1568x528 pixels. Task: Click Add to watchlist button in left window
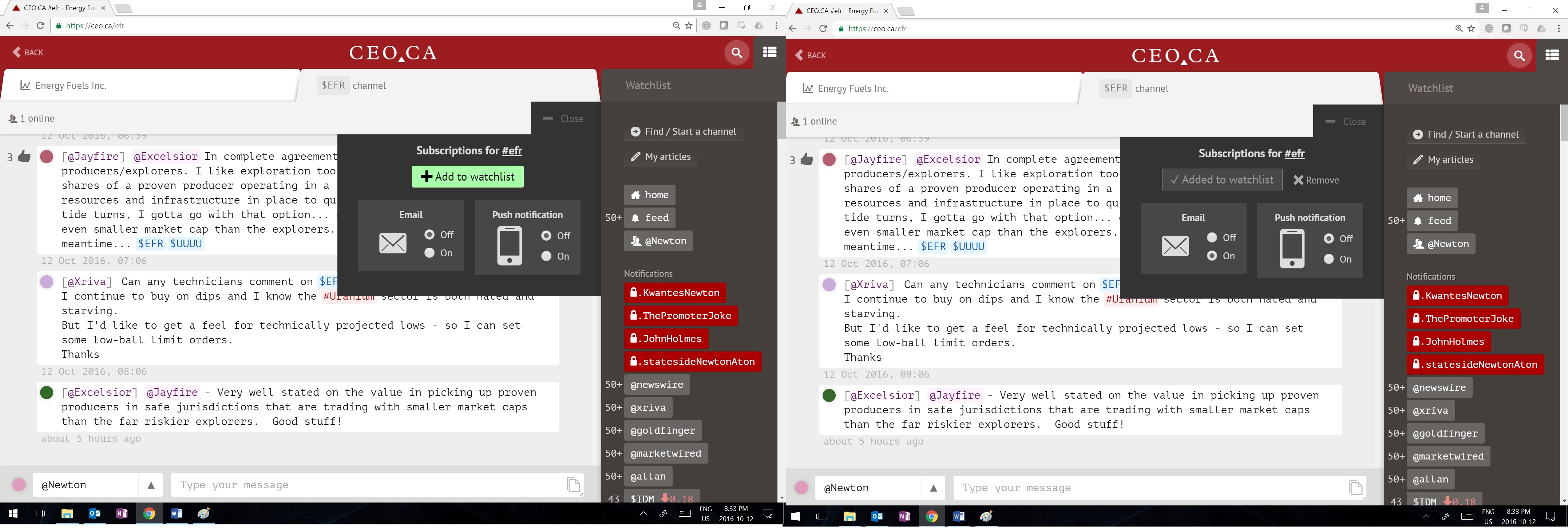tap(467, 177)
